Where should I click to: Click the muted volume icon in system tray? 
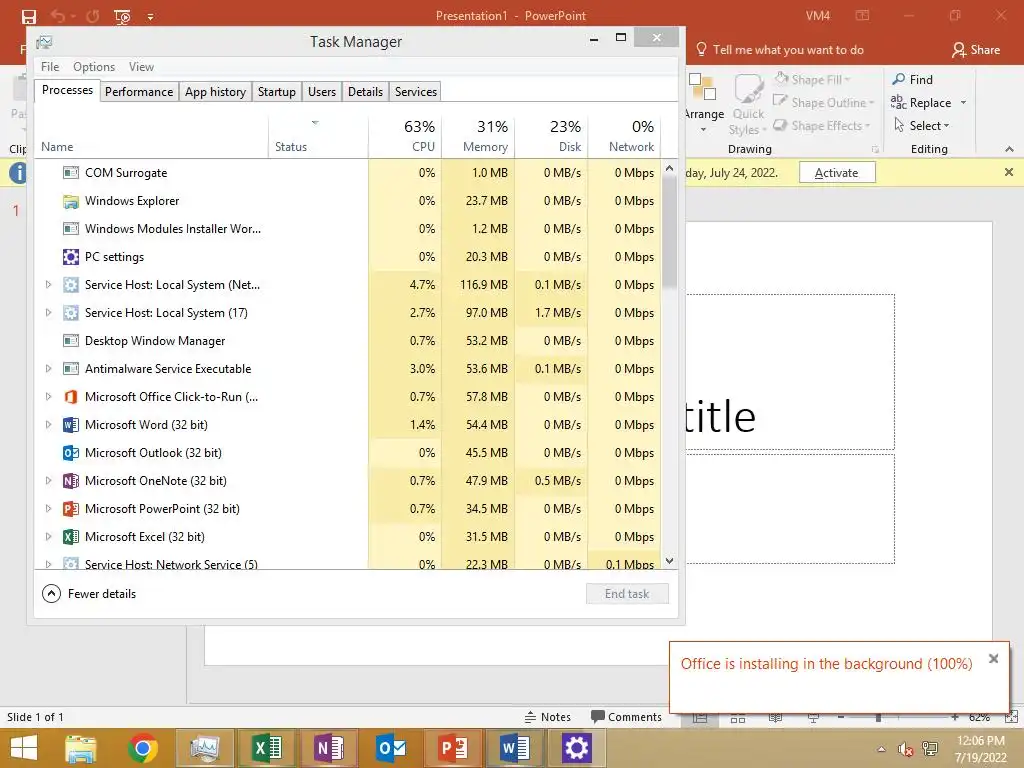pyautogui.click(x=905, y=749)
